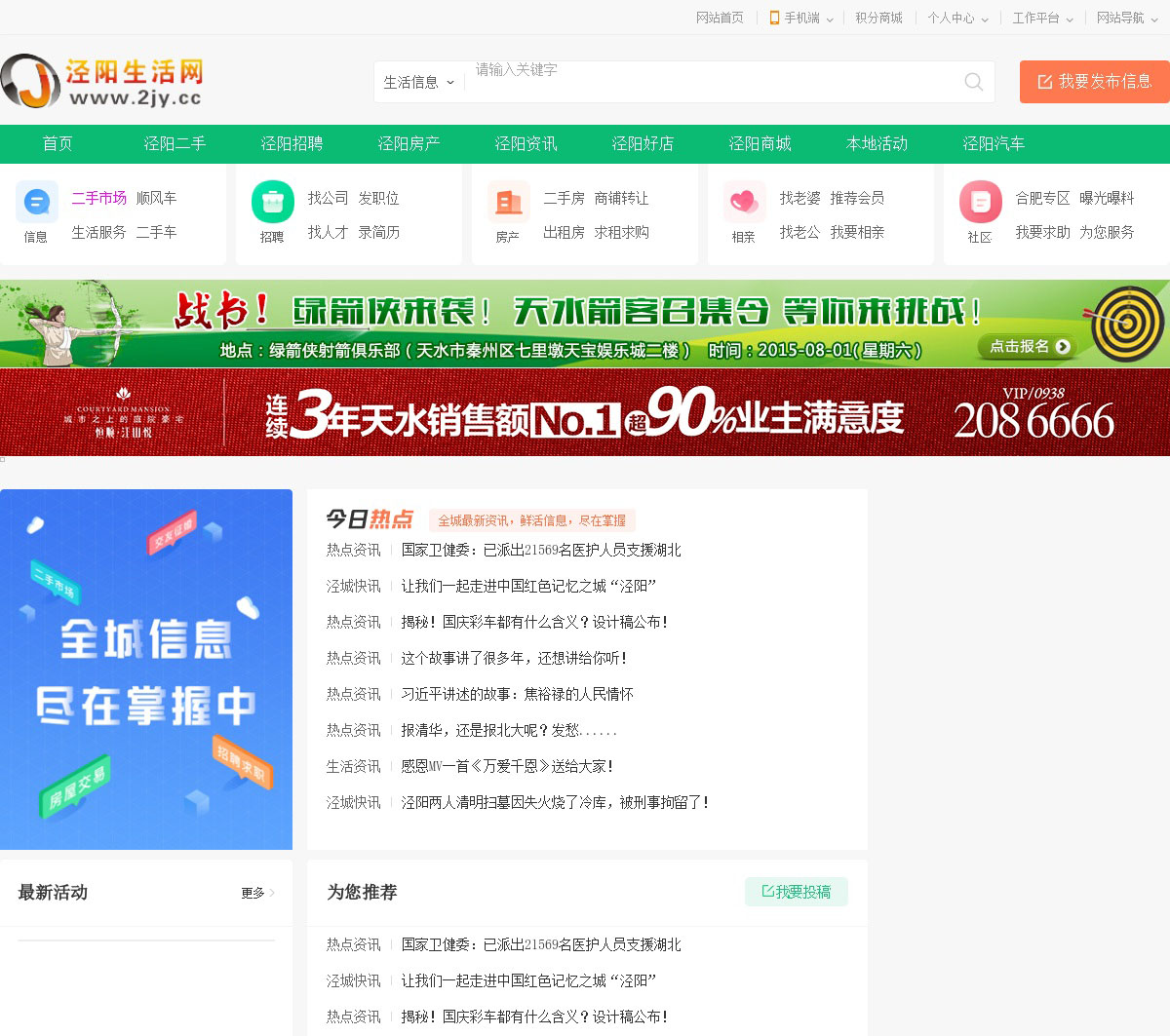
Task: Click the 为您服务 link
Action: point(1107,232)
